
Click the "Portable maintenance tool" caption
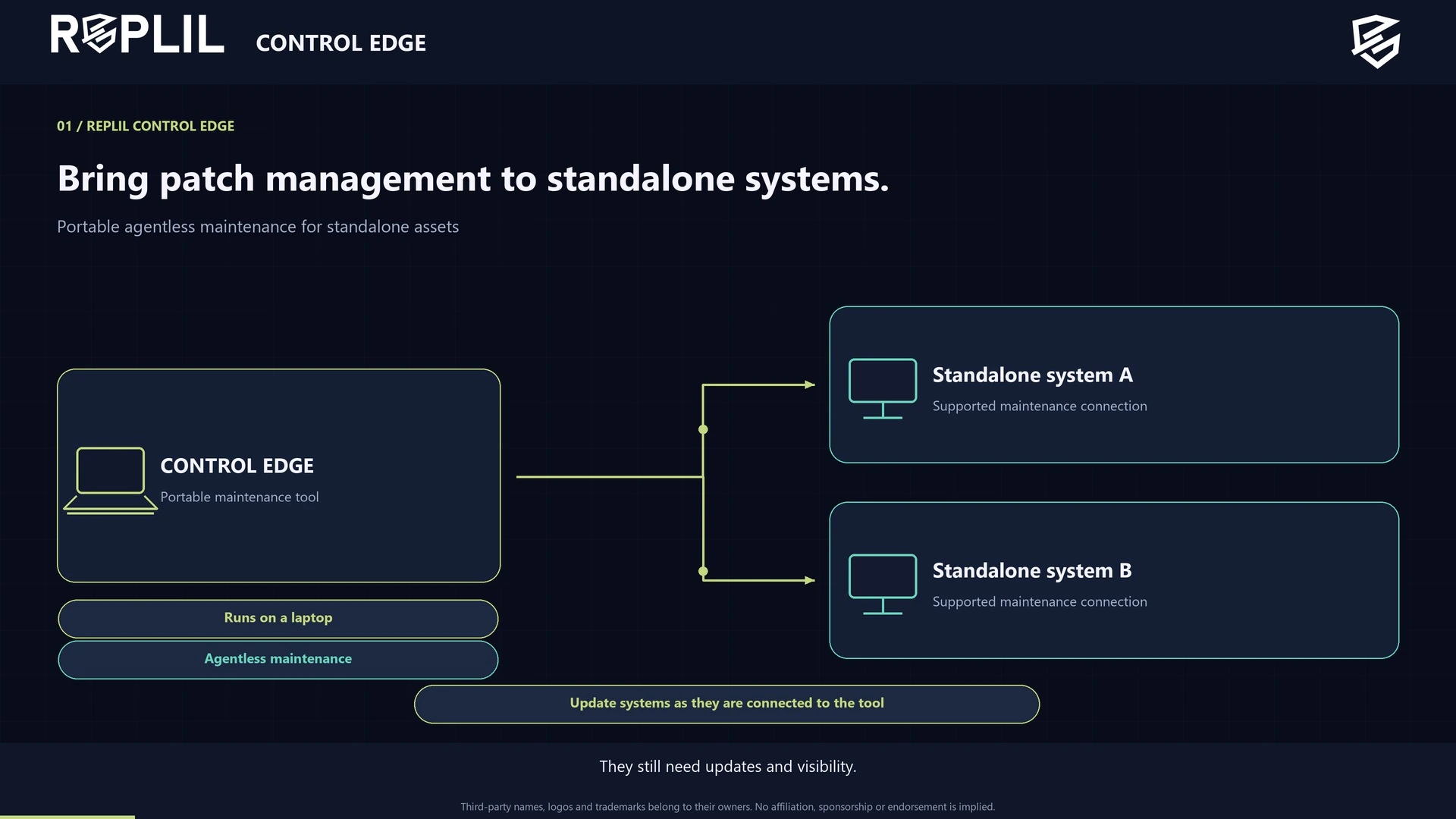[x=240, y=497]
